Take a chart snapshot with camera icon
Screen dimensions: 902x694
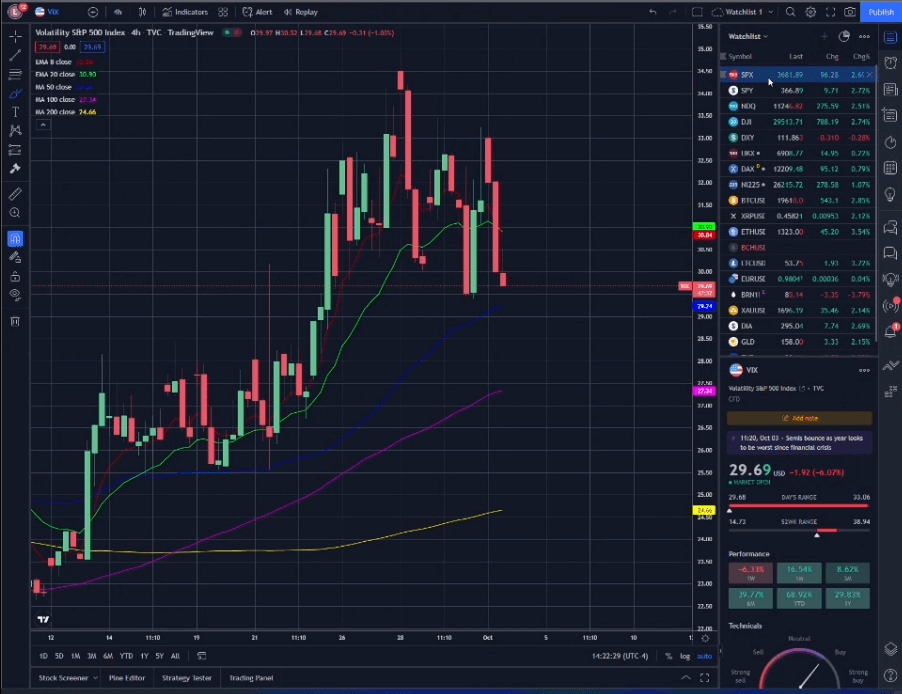tap(850, 12)
